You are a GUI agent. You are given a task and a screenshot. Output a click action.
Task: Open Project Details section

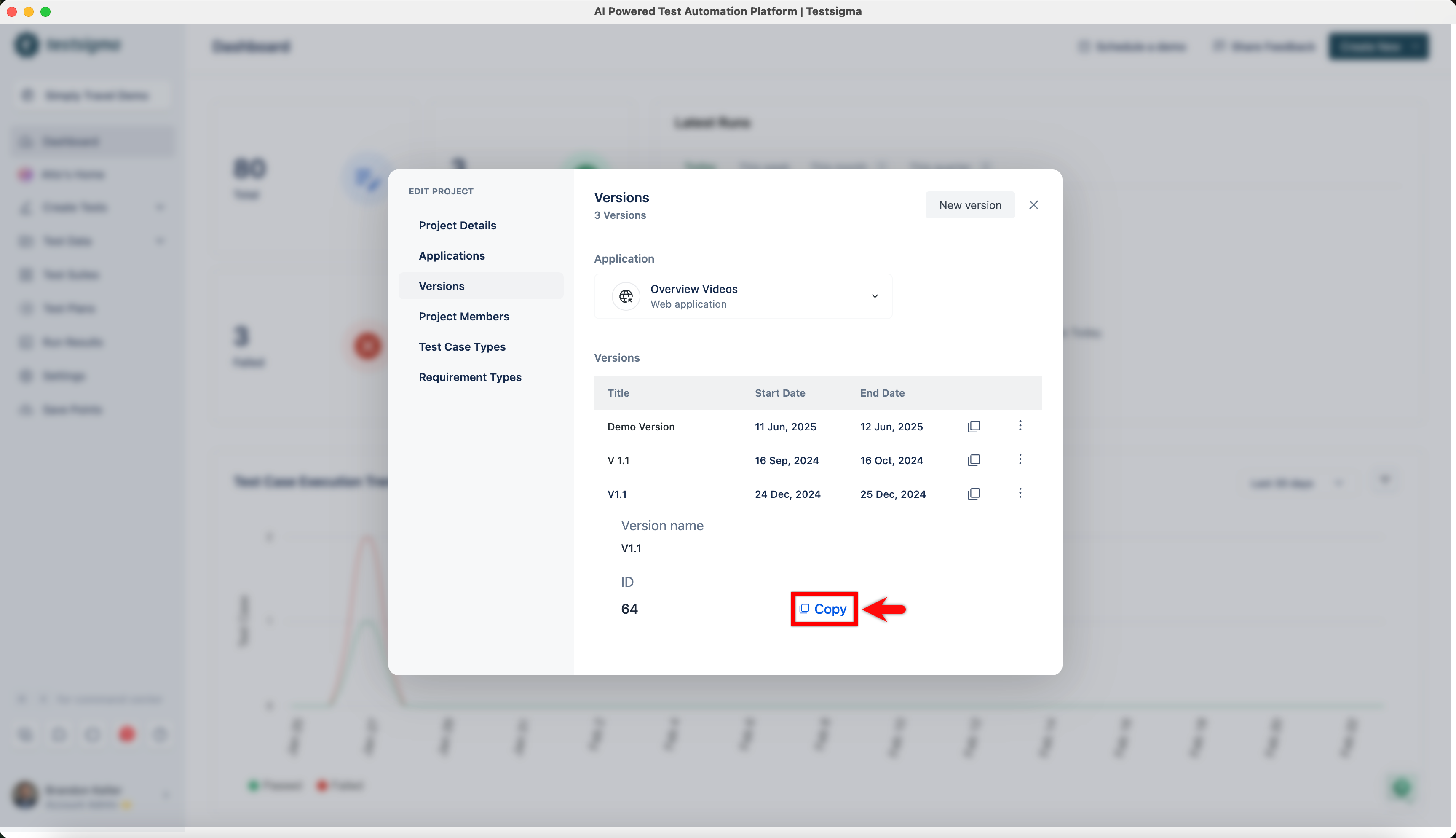coord(457,225)
